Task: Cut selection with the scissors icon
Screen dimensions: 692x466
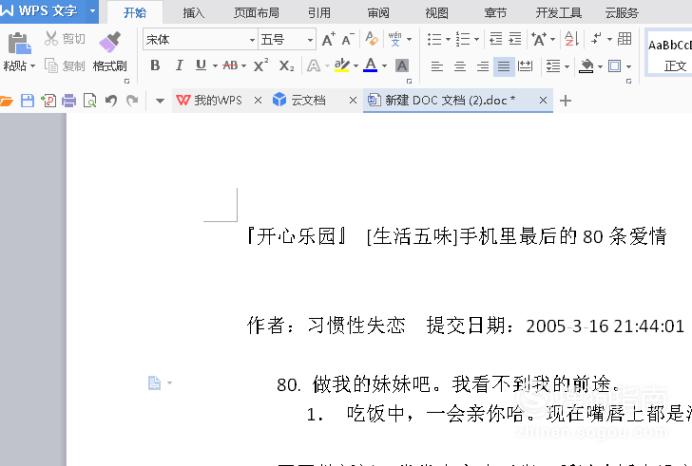Action: pyautogui.click(x=51, y=39)
